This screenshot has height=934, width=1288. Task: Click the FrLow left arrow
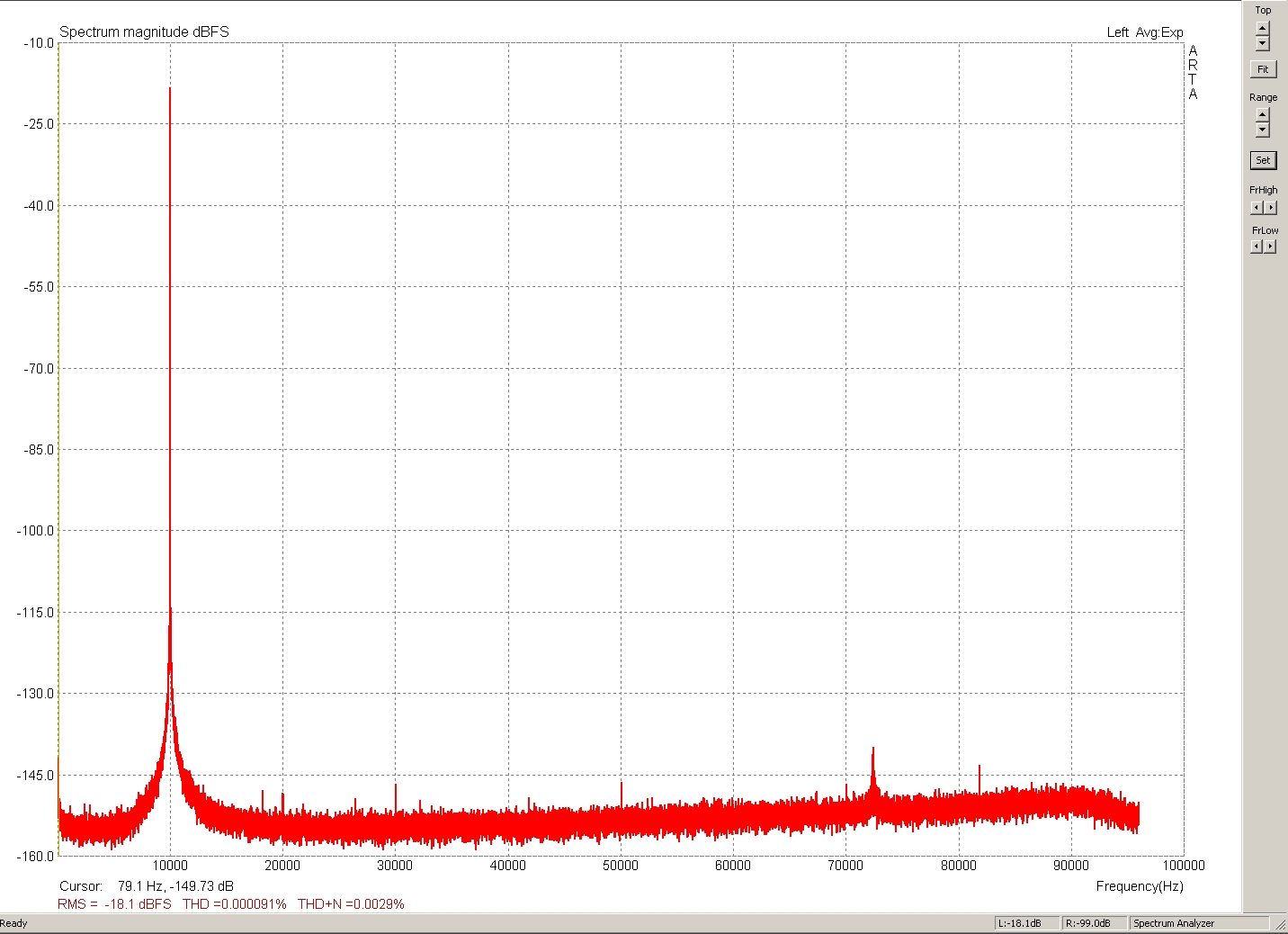[x=1257, y=247]
